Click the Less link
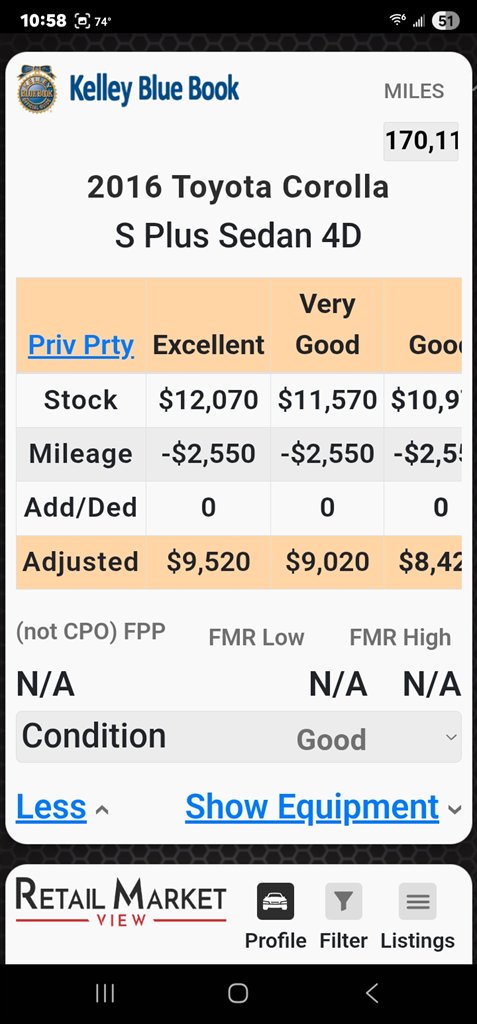The height and width of the screenshot is (1024, 477). [x=51, y=807]
